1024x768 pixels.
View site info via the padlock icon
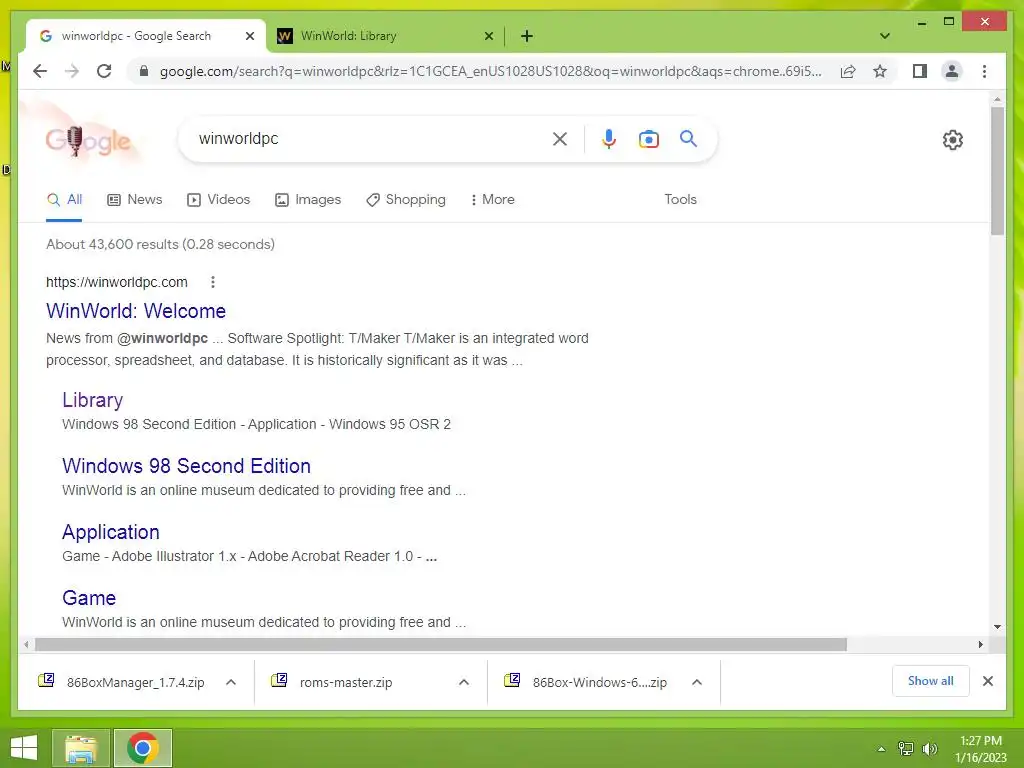click(x=144, y=71)
